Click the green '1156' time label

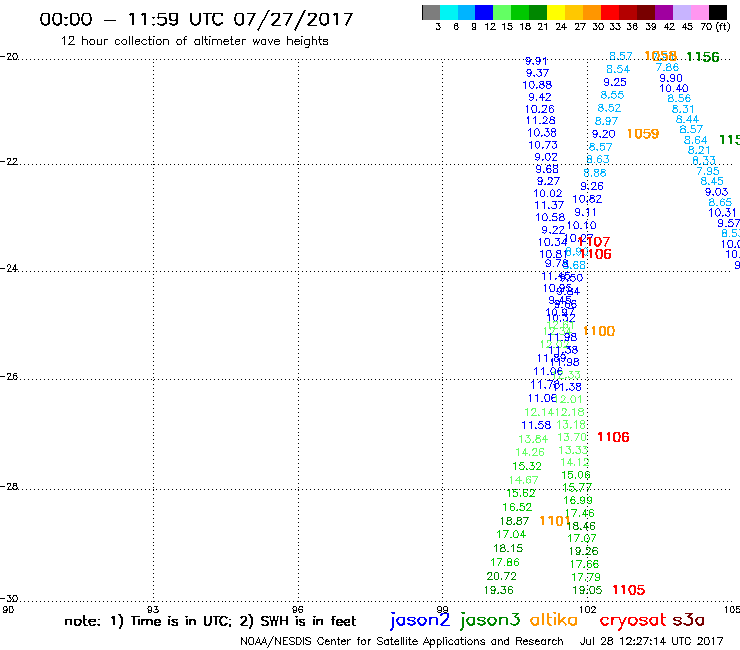pyautogui.click(x=703, y=57)
